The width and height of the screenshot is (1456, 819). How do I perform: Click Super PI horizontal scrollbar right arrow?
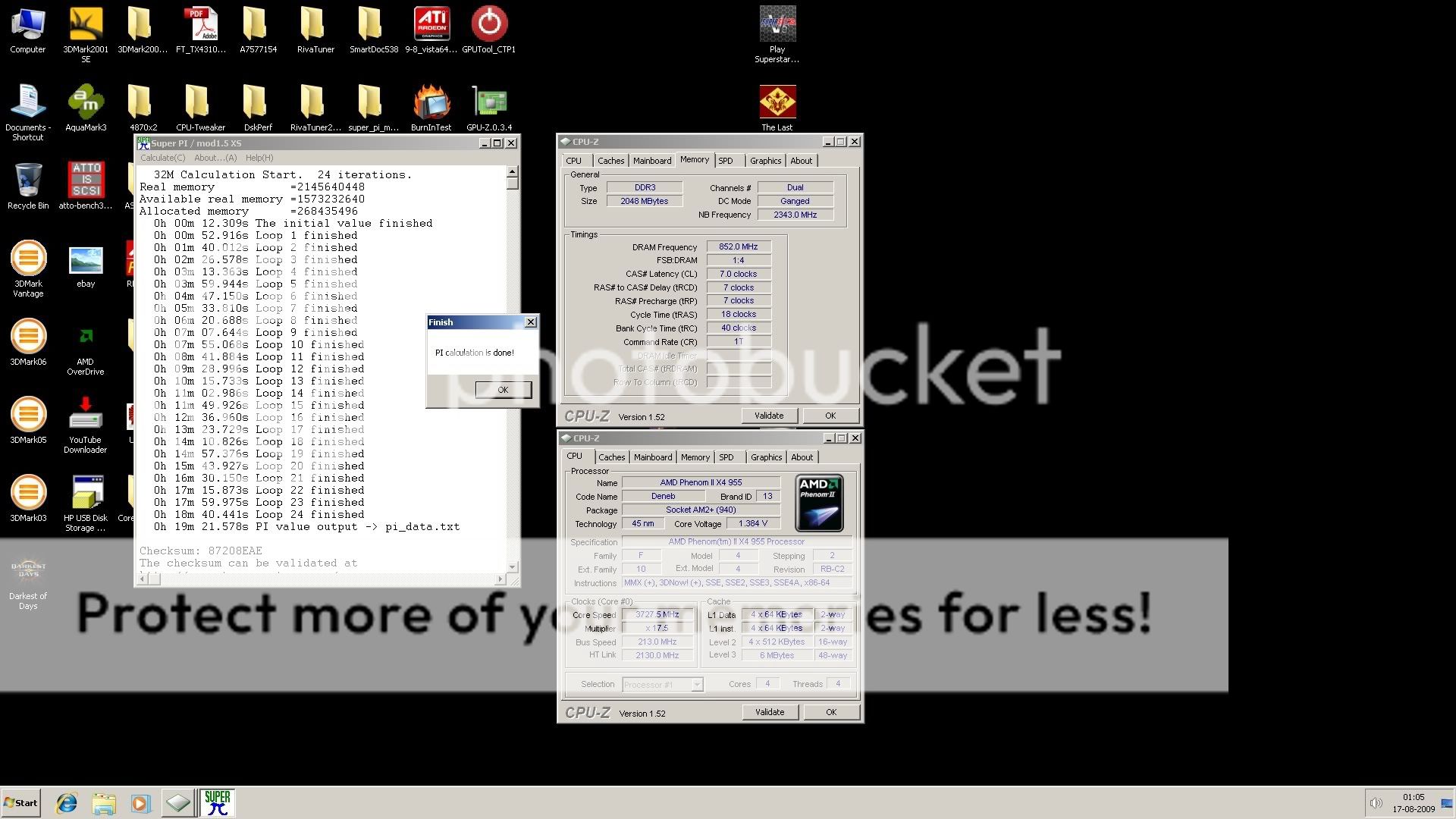coord(500,579)
